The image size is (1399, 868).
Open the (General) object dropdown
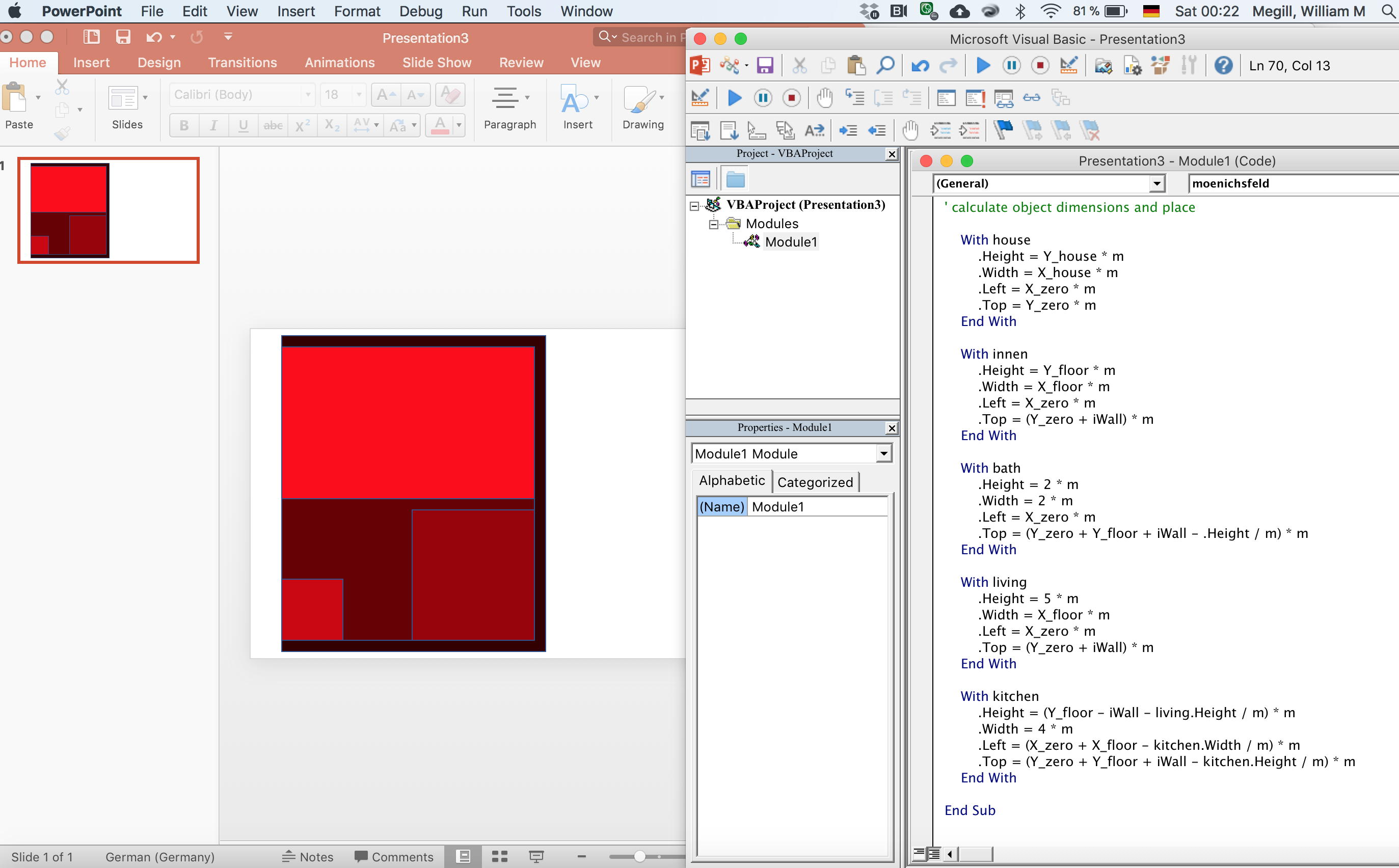(x=1156, y=184)
